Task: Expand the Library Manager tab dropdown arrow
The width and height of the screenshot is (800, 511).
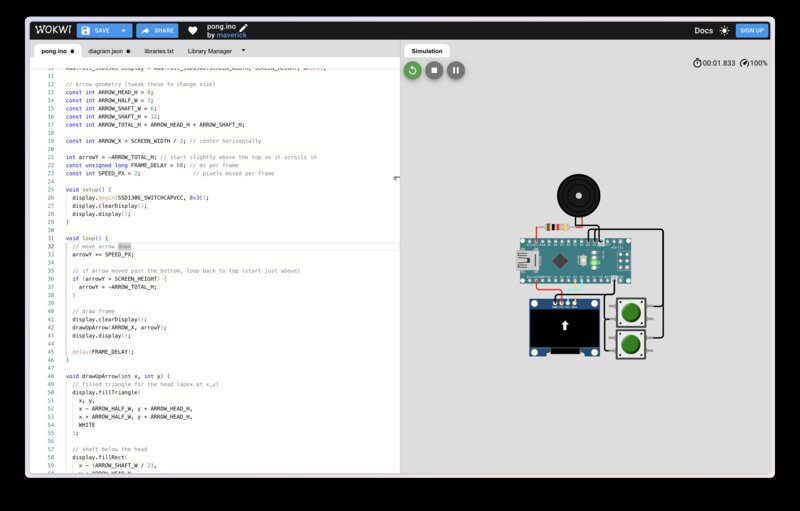Action: point(243,50)
